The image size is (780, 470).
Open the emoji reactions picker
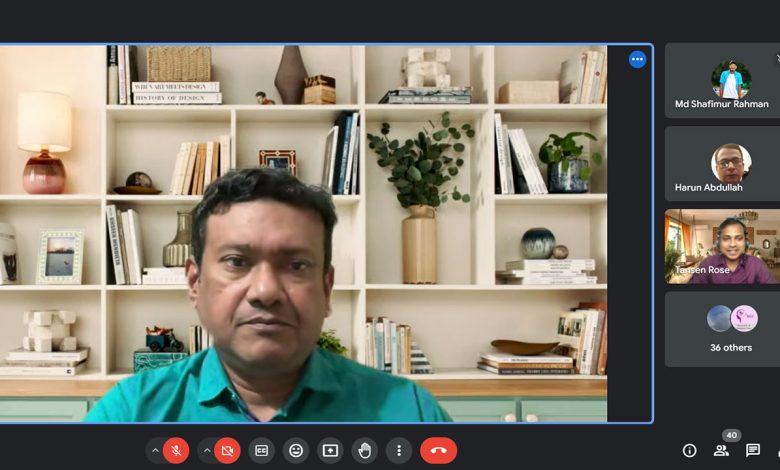[x=296, y=451]
